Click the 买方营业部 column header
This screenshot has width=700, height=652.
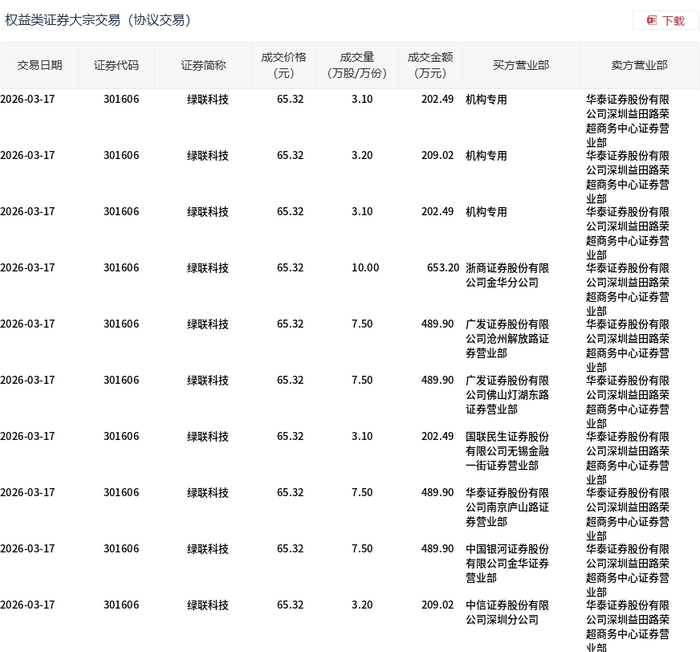pyautogui.click(x=521, y=65)
